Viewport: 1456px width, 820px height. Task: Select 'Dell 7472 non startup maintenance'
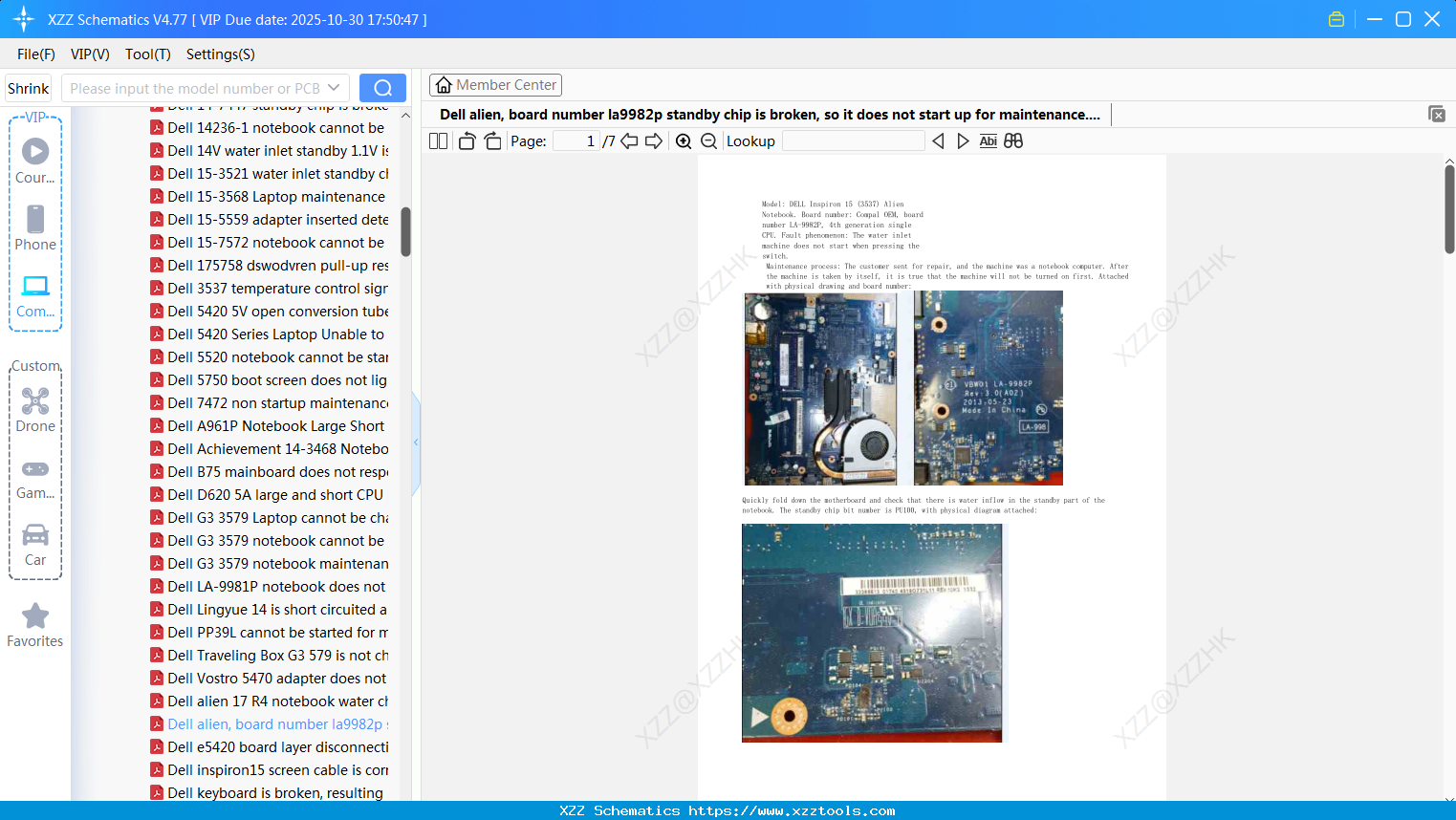coord(270,403)
